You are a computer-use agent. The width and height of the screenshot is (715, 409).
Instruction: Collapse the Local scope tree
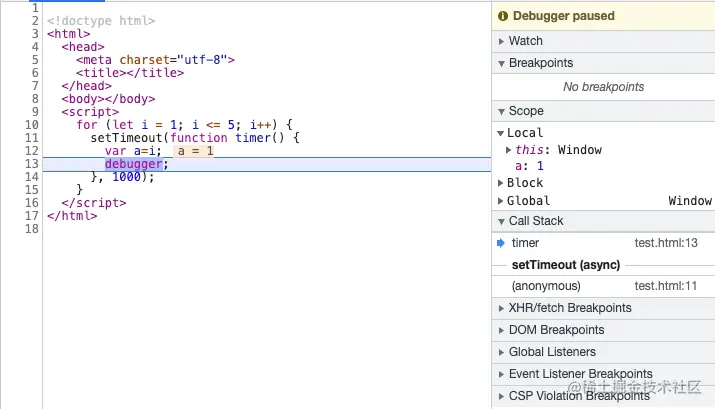pyautogui.click(x=500, y=133)
